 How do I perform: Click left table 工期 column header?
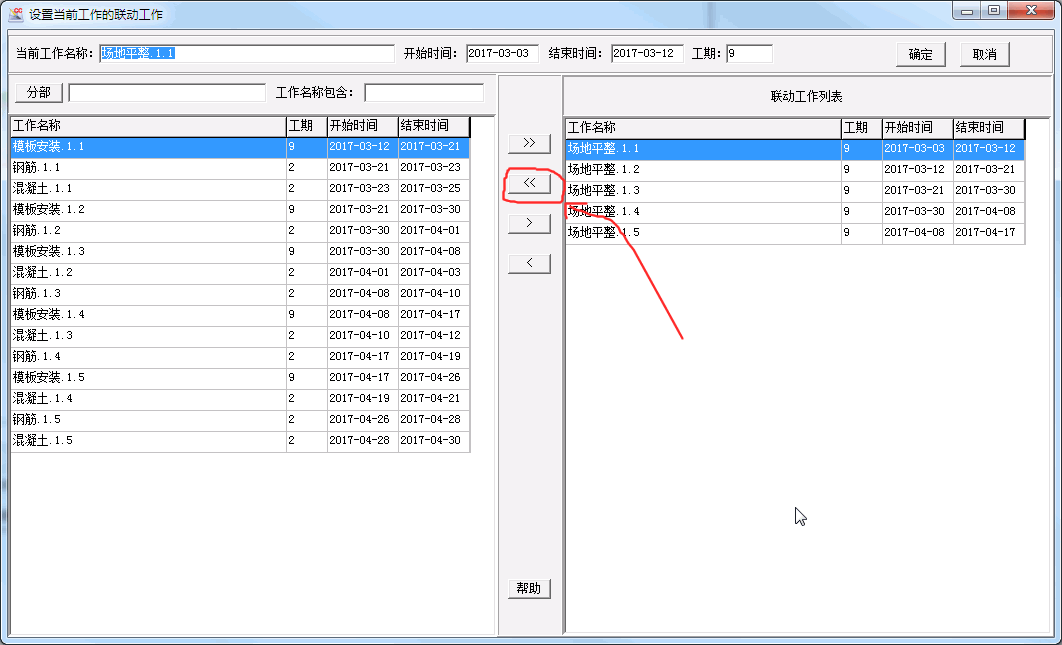307,126
